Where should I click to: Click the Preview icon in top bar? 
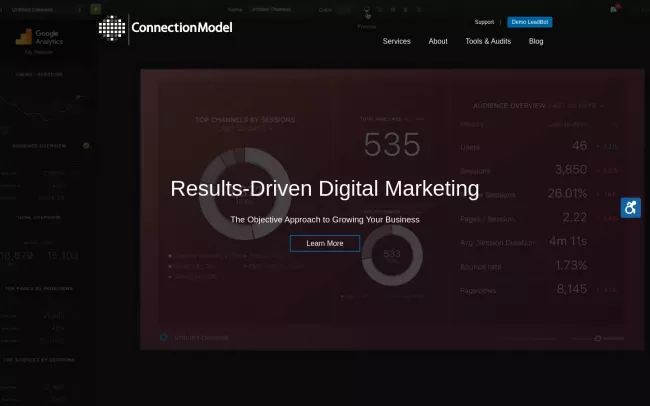(367, 13)
